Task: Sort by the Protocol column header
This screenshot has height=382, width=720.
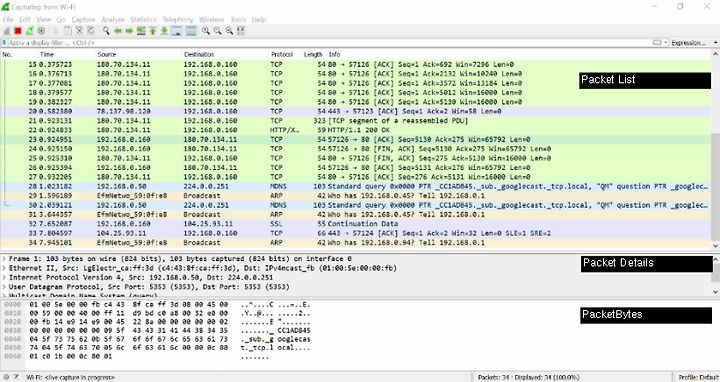Action: pos(282,54)
